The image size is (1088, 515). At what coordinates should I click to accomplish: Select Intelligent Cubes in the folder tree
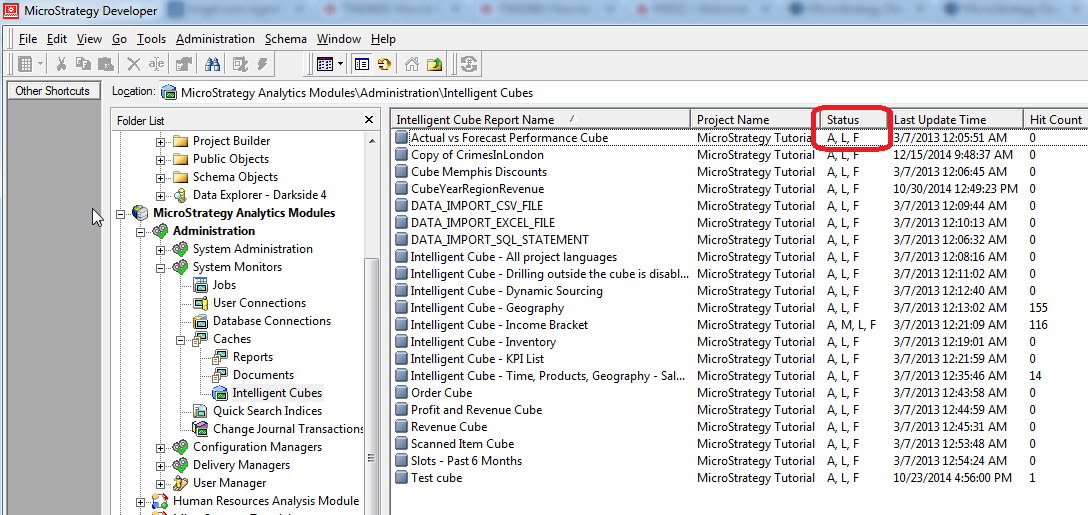pyautogui.click(x=277, y=393)
